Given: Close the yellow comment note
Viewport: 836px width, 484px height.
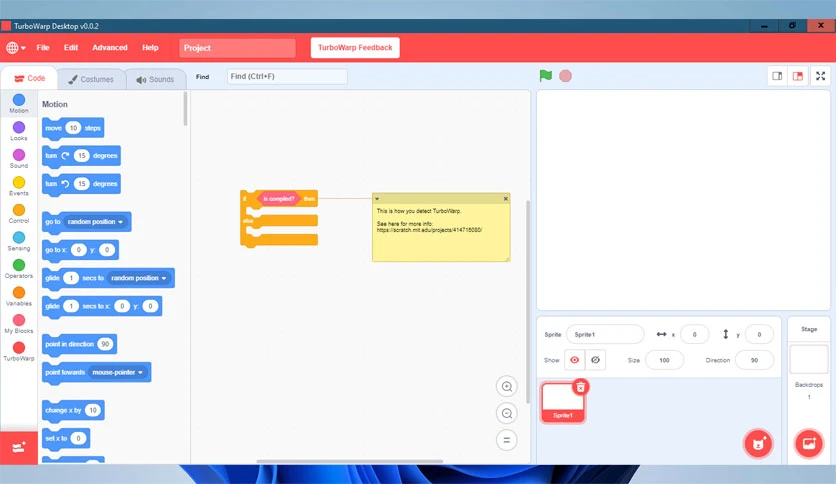Looking at the screenshot, I should pos(505,199).
